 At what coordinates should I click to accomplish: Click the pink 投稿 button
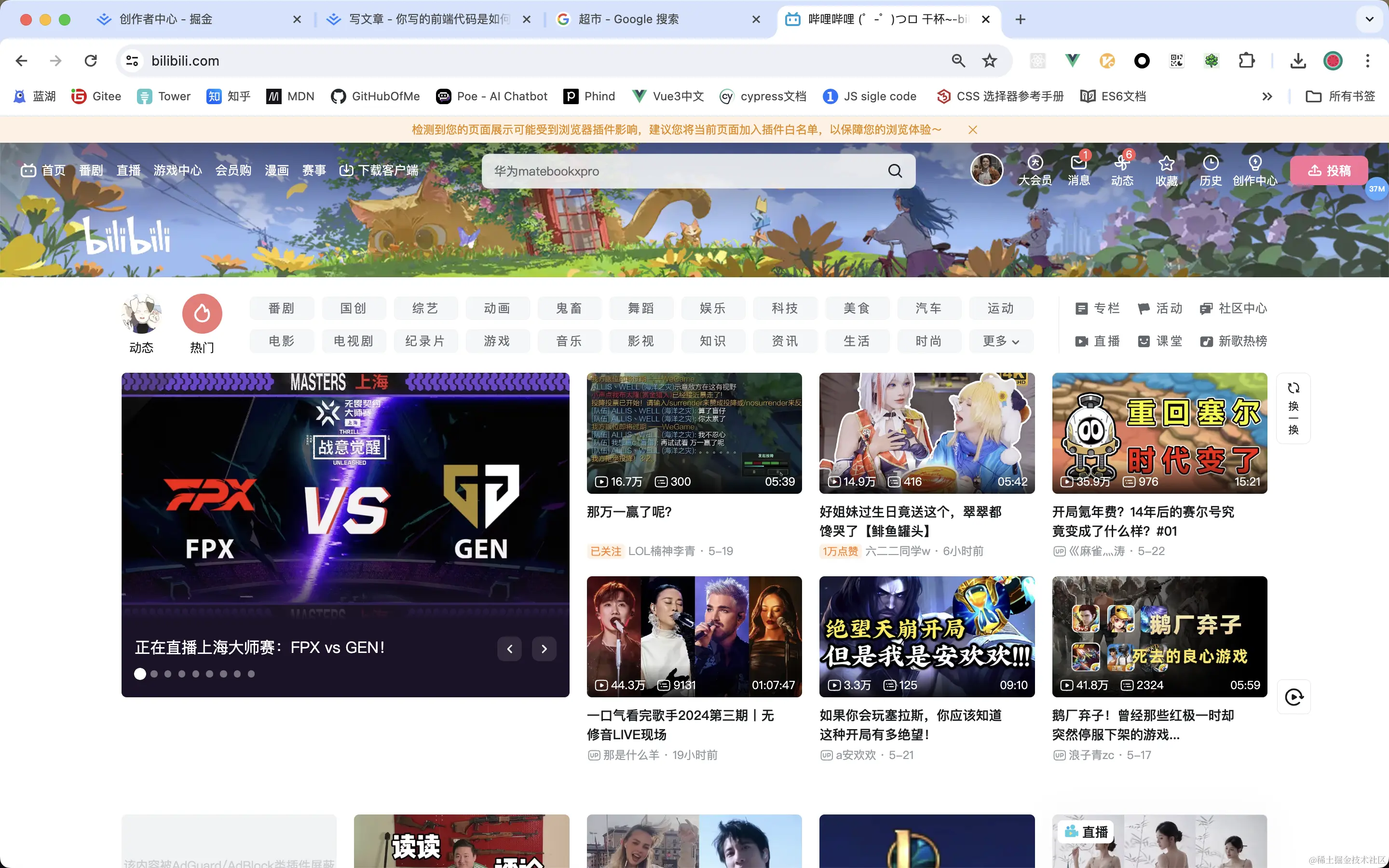point(1329,171)
